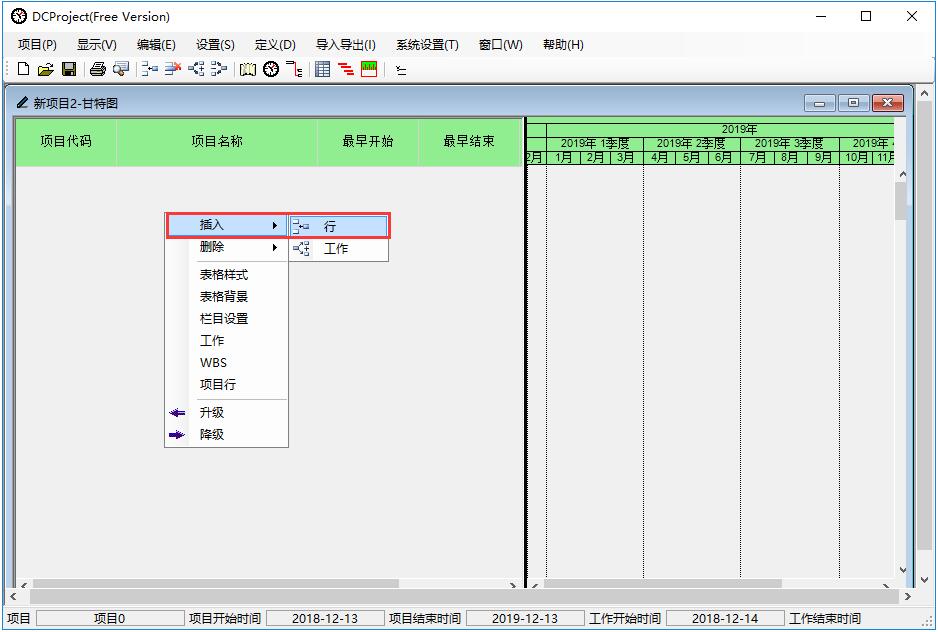This screenshot has width=938, height=632.
Task: Save the project with the floppy disk icon
Action: [x=69, y=68]
